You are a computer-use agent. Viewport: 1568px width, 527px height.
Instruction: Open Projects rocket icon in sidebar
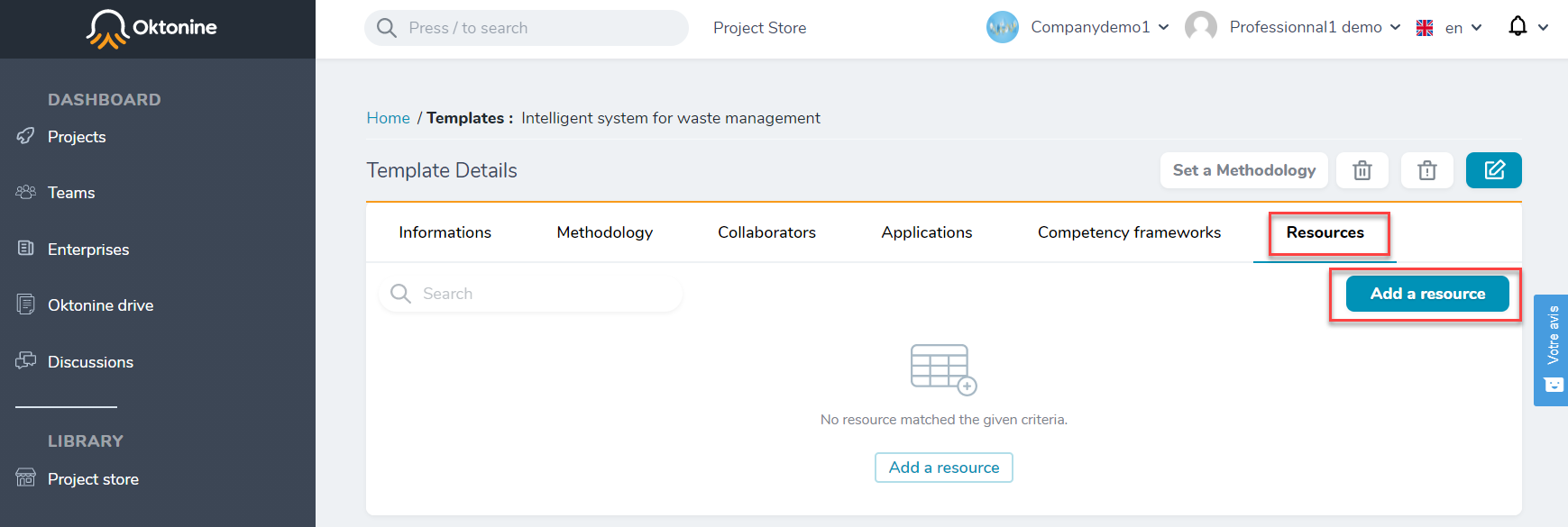click(x=25, y=136)
